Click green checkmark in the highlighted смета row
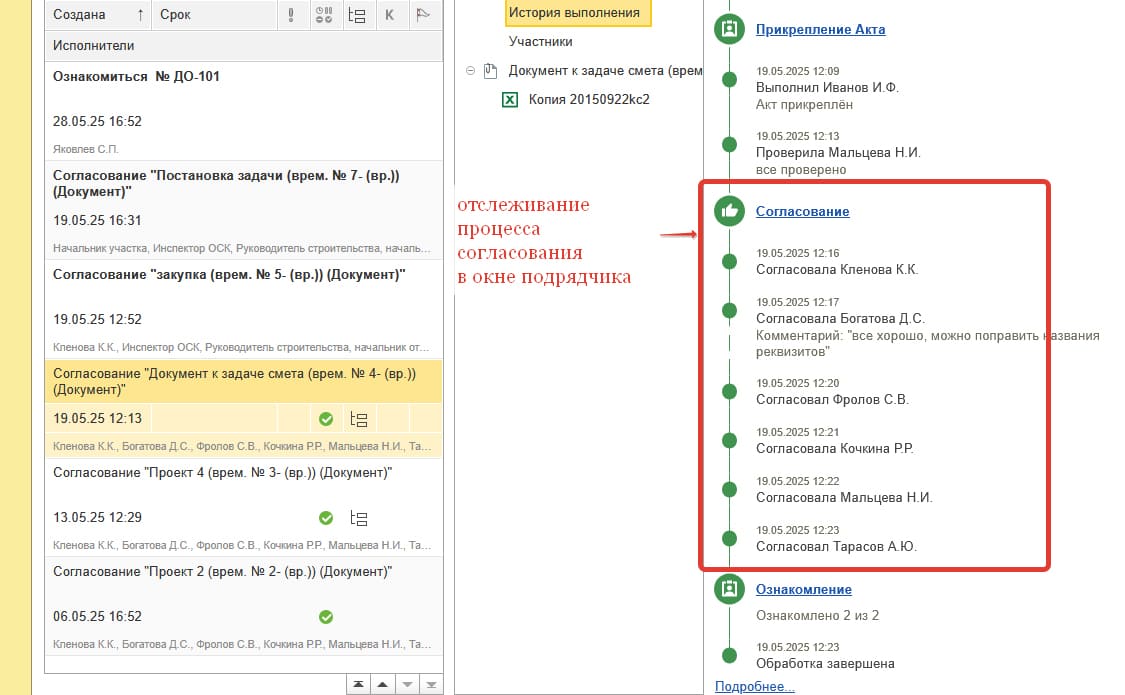The width and height of the screenshot is (1125, 695). [325, 419]
